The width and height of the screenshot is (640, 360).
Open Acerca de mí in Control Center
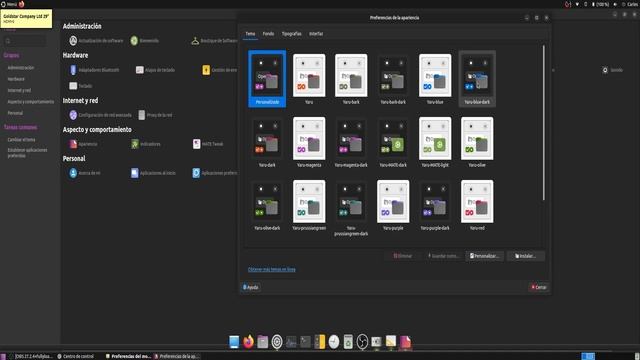(85, 173)
